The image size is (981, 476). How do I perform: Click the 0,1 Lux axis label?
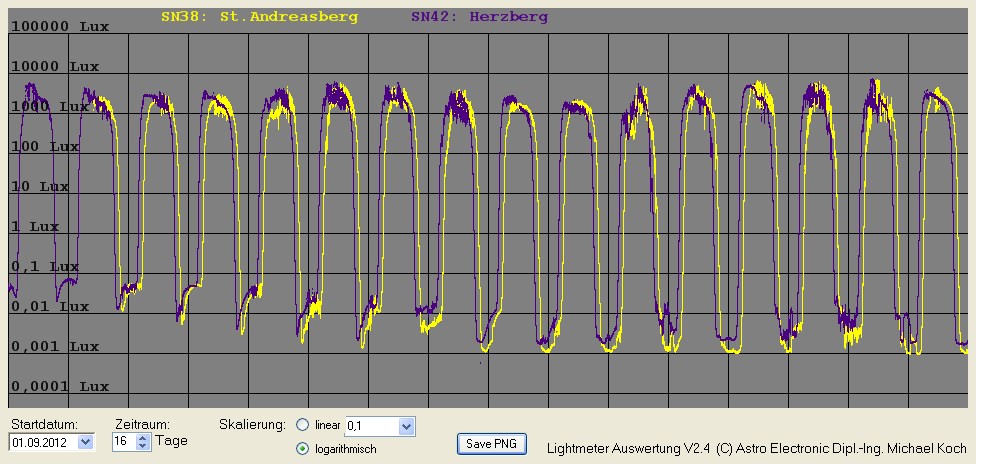point(45,266)
